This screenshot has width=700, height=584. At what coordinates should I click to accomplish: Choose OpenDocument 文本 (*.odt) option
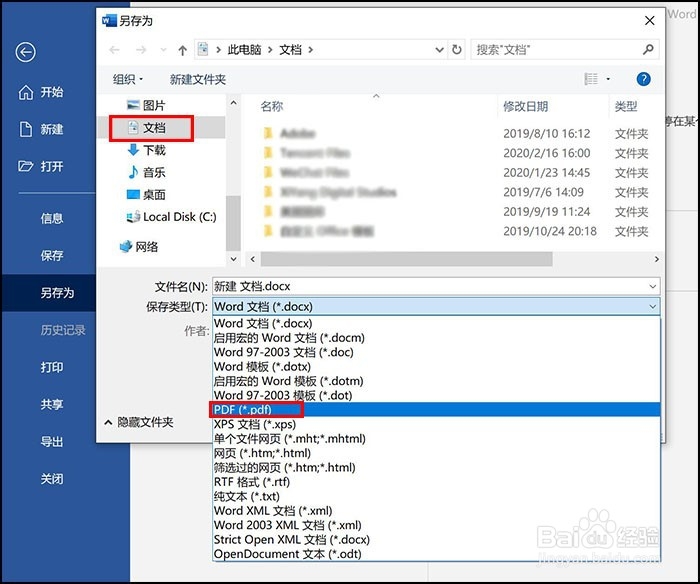coord(436,554)
